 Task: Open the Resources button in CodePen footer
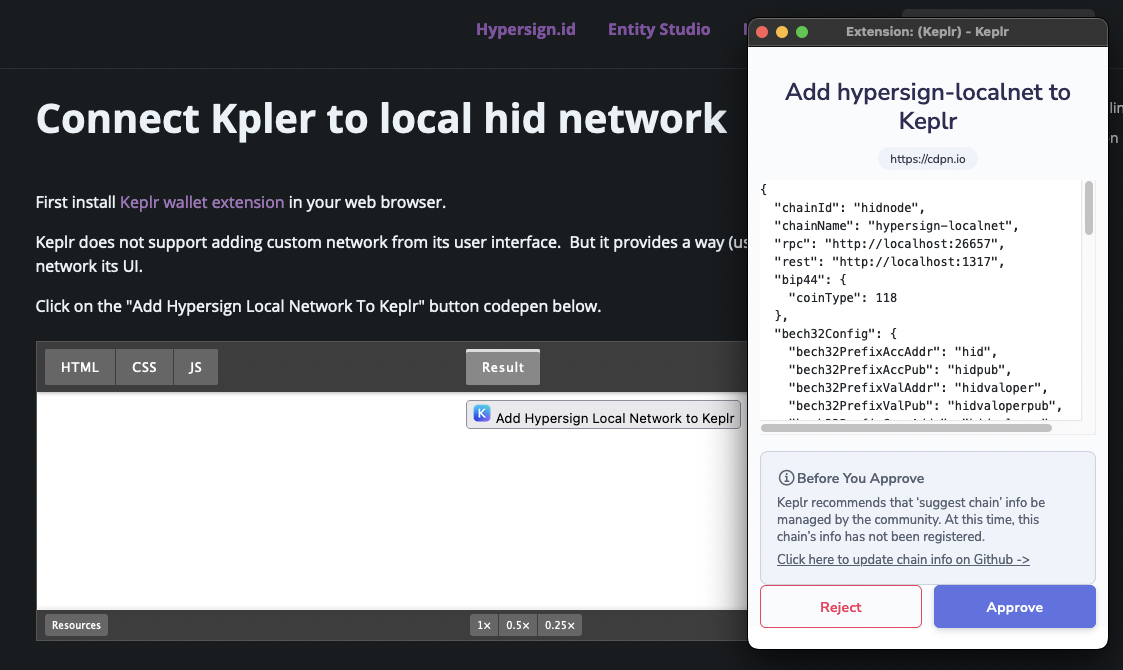(x=76, y=625)
